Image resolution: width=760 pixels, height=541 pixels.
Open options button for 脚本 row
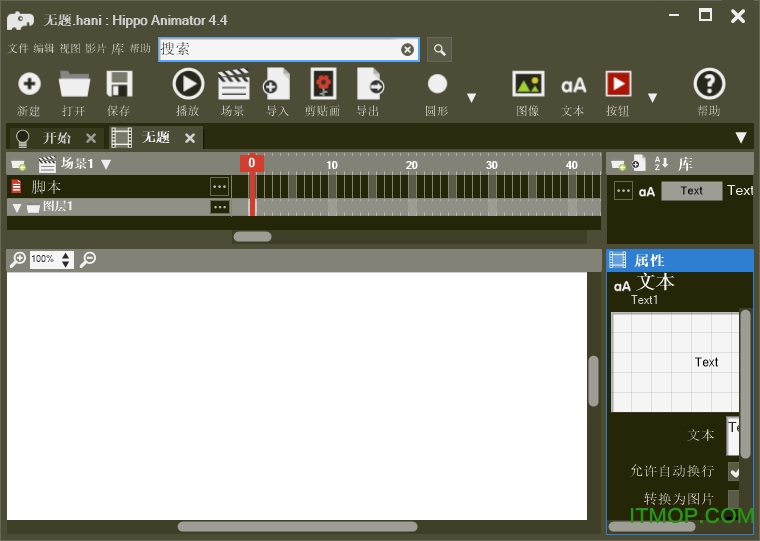[x=220, y=187]
